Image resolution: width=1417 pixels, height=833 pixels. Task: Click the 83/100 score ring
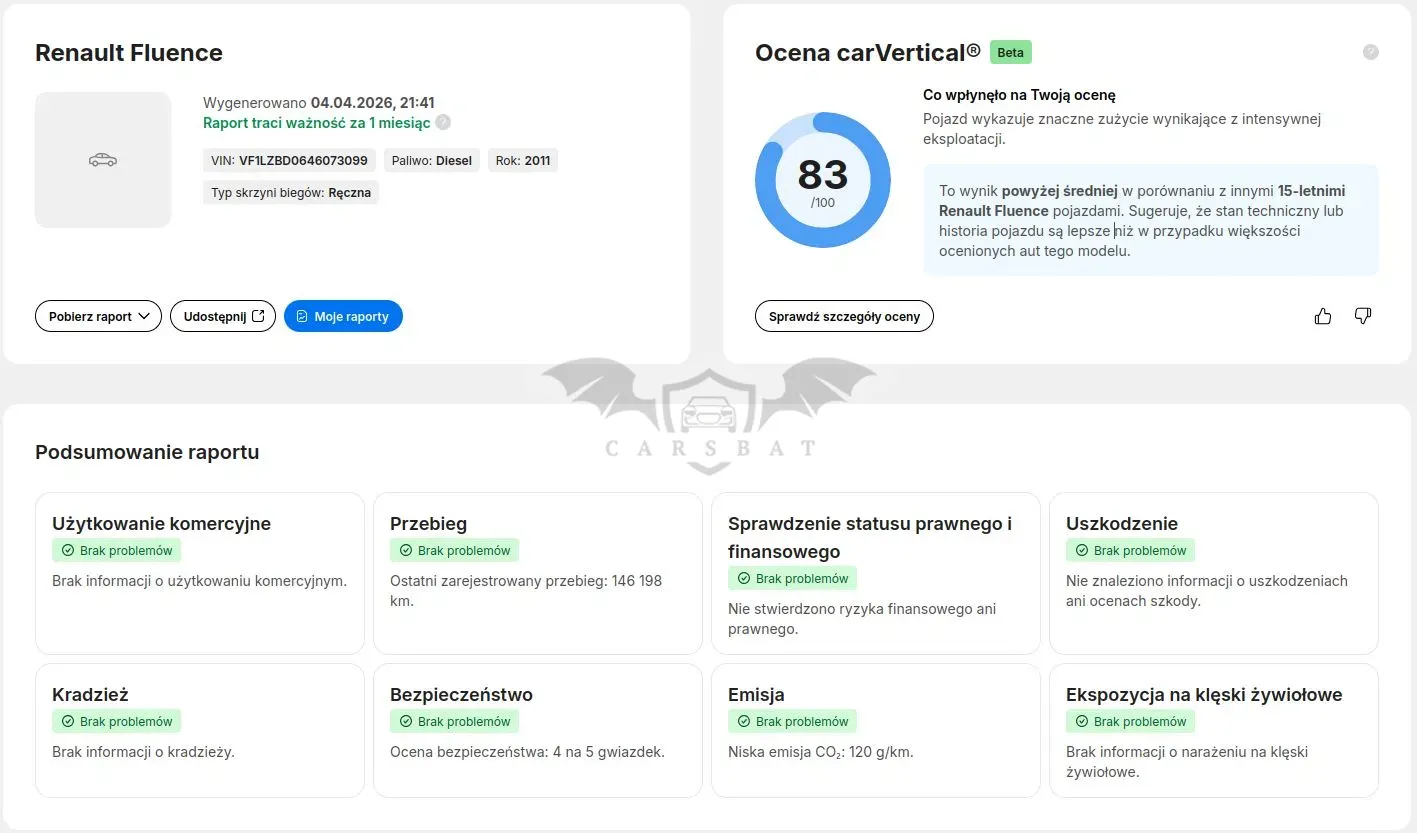822,180
